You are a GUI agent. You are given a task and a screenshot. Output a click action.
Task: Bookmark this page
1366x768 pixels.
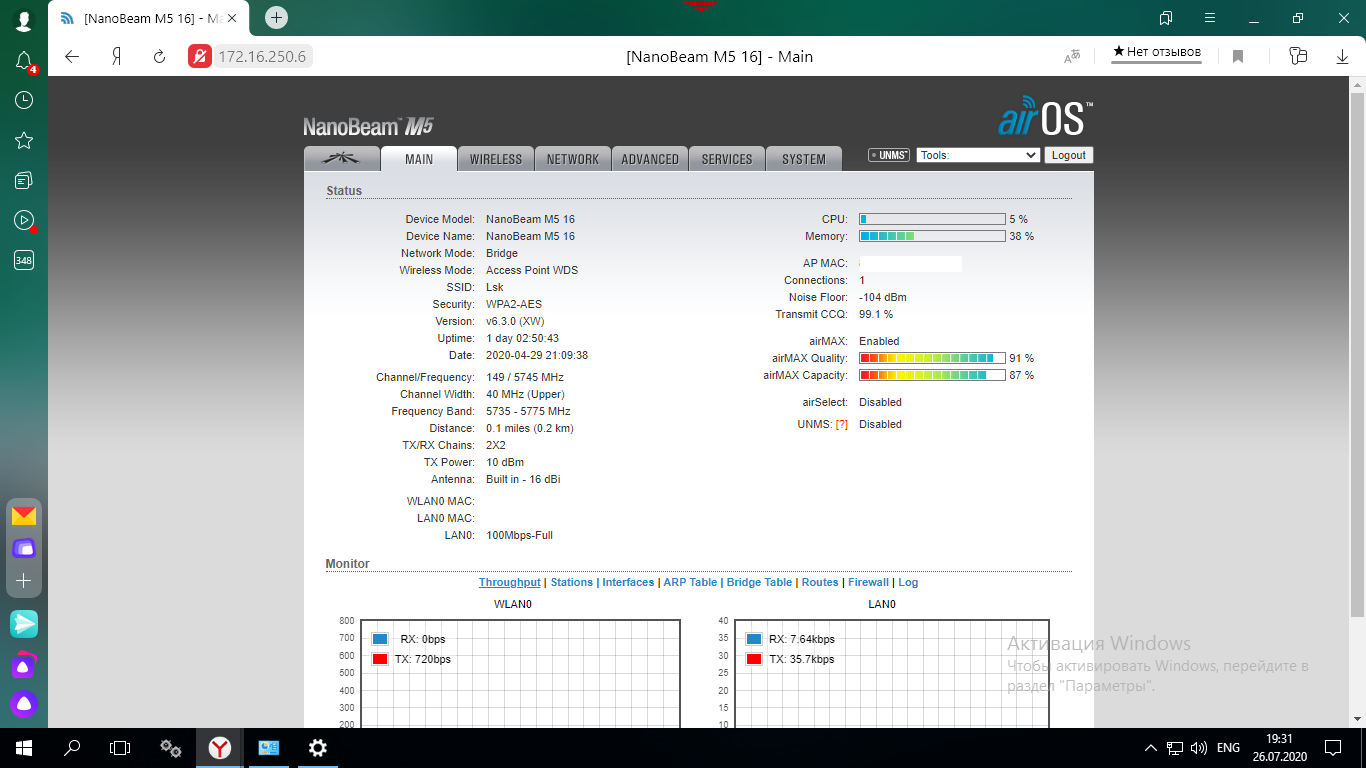1237,57
